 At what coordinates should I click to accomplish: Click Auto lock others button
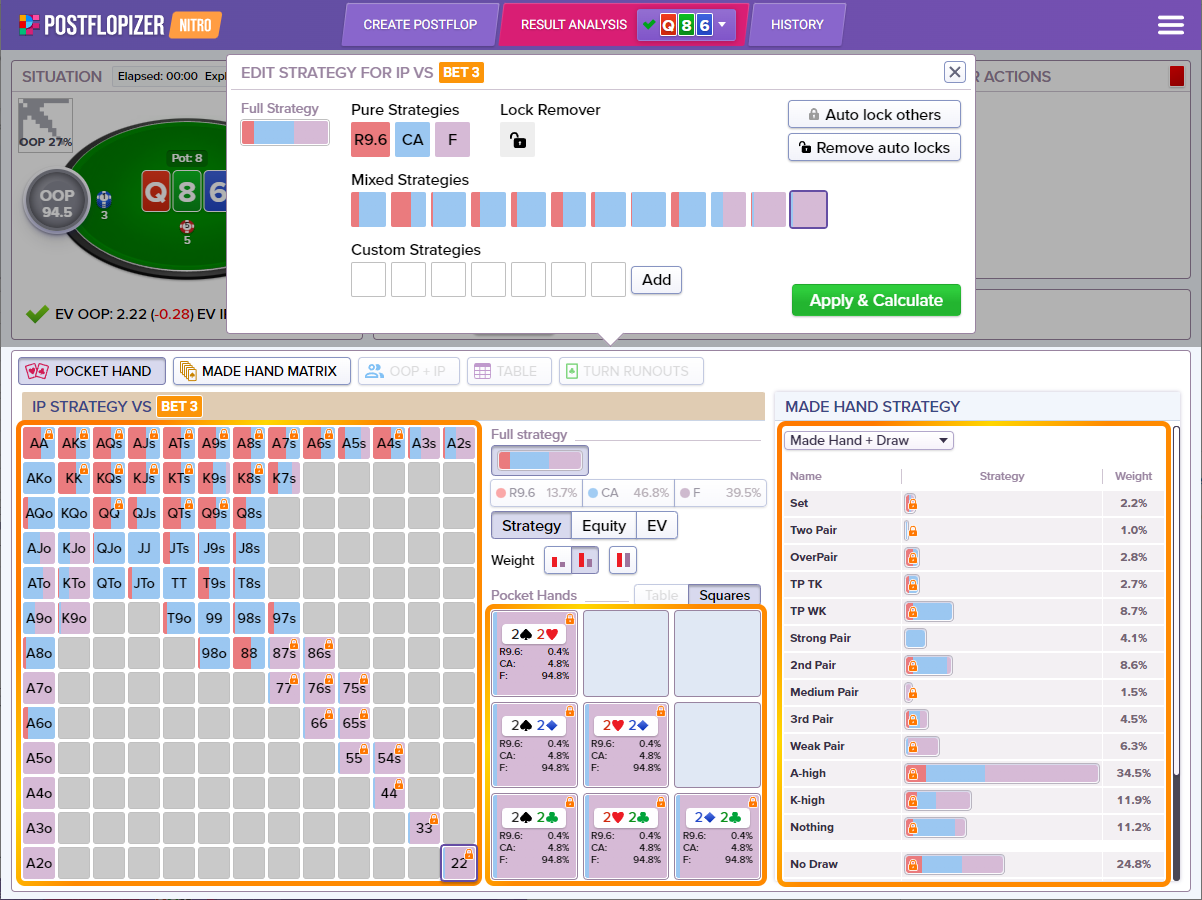click(874, 115)
